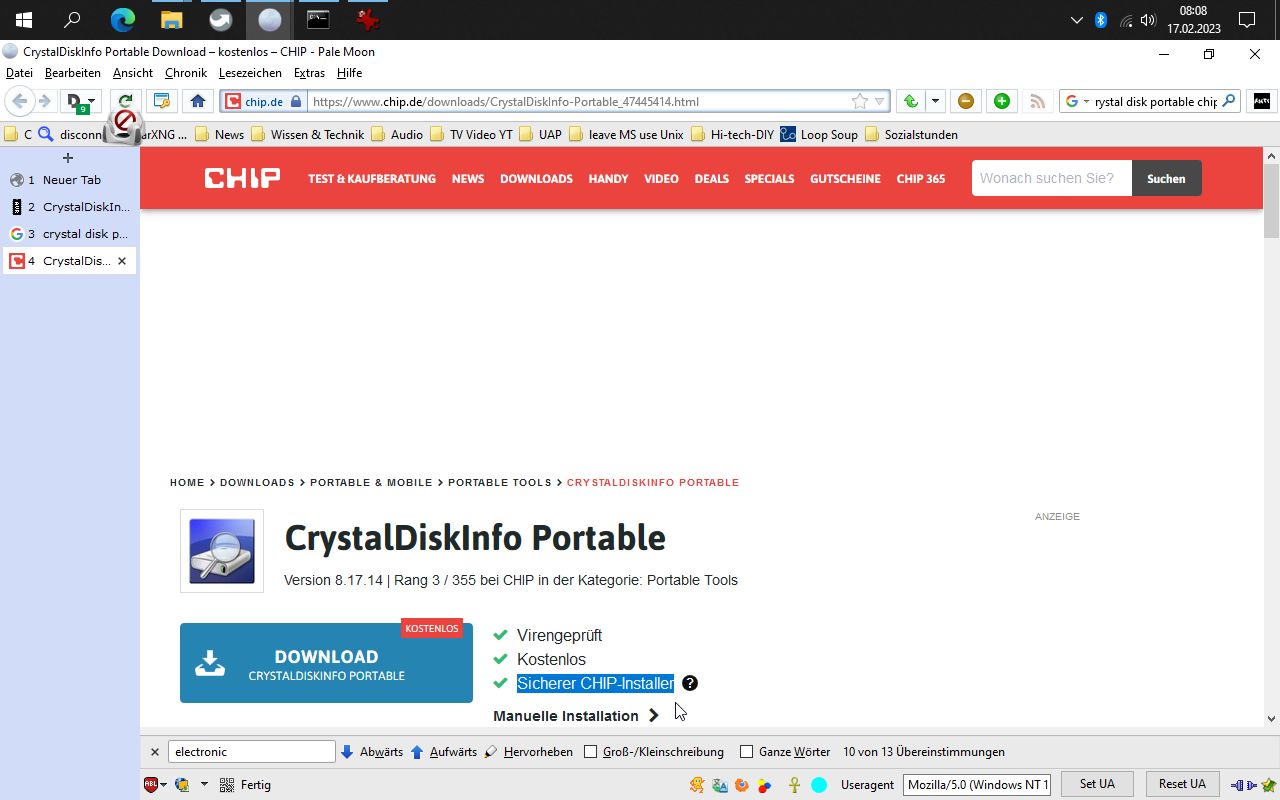The width and height of the screenshot is (1280, 800).
Task: Enable the Ganze Wörter checkbox
Action: [x=746, y=752]
